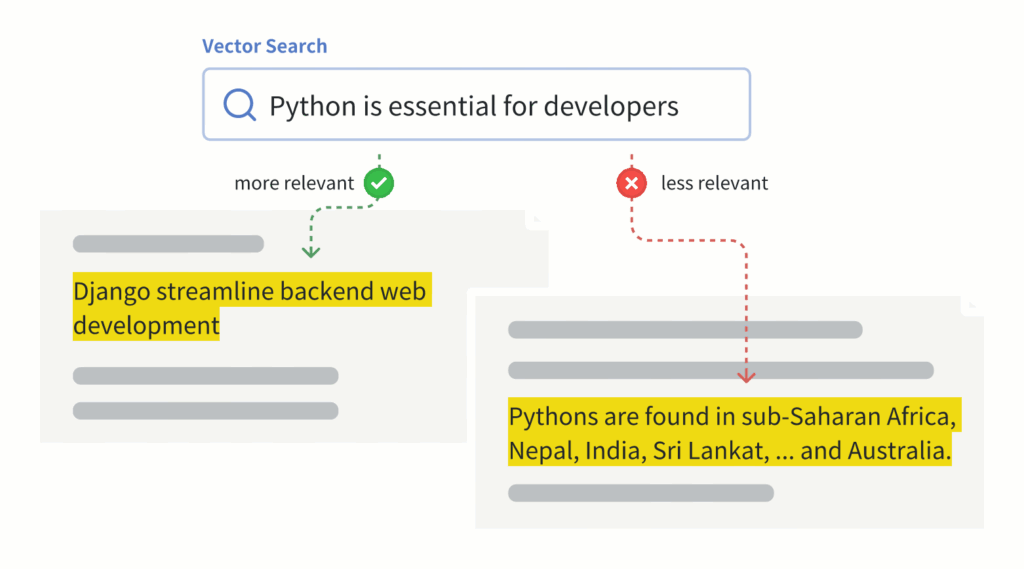Click the Vector Search heading
This screenshot has height=569, width=1024.
pos(264,46)
